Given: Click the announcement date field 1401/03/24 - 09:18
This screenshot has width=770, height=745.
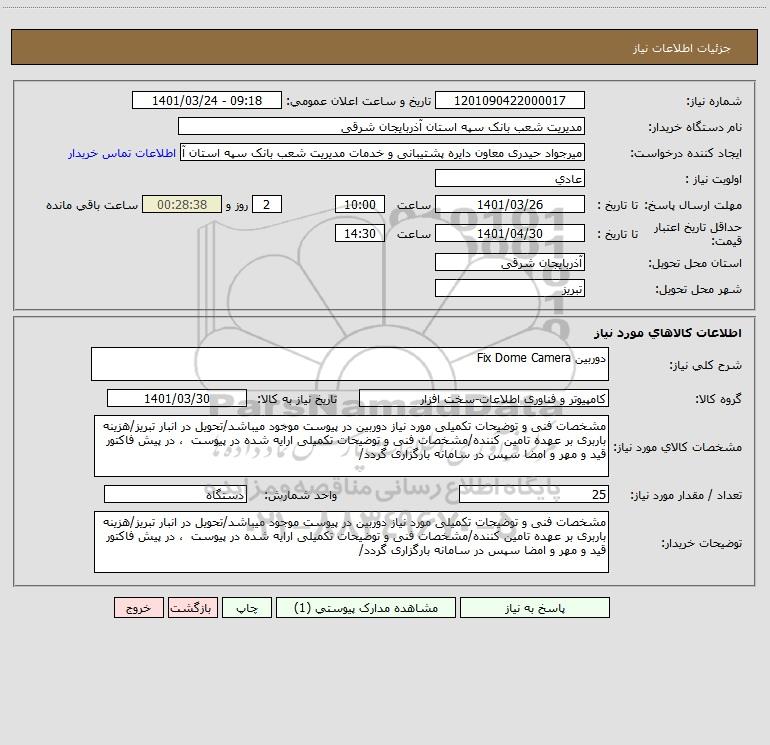Looking at the screenshot, I should pyautogui.click(x=207, y=100).
